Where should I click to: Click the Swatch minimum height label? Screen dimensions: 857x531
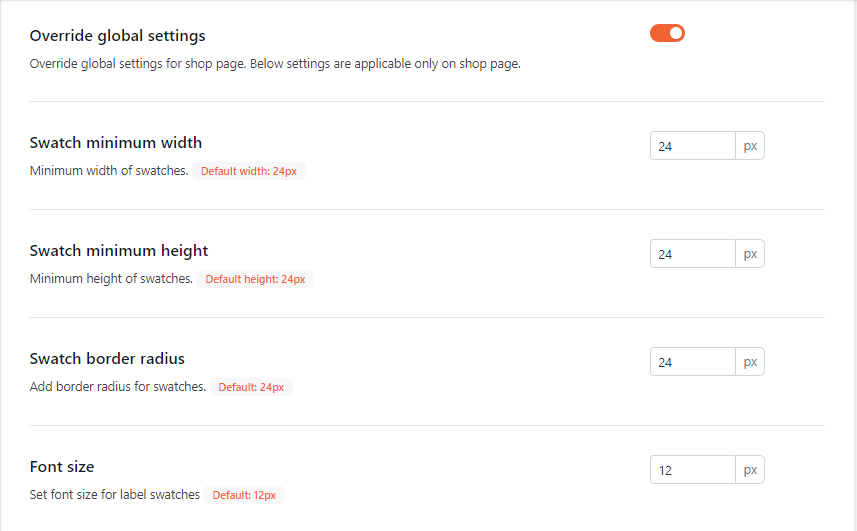pos(119,251)
